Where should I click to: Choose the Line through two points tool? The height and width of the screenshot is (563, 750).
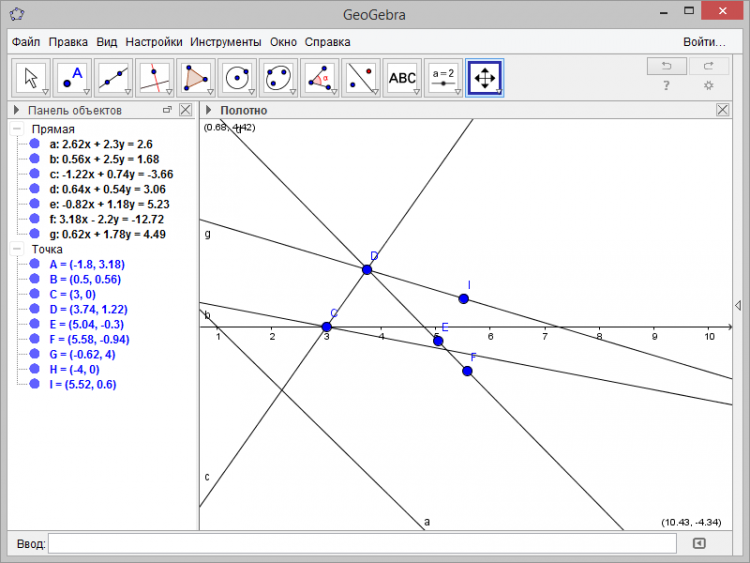113,77
